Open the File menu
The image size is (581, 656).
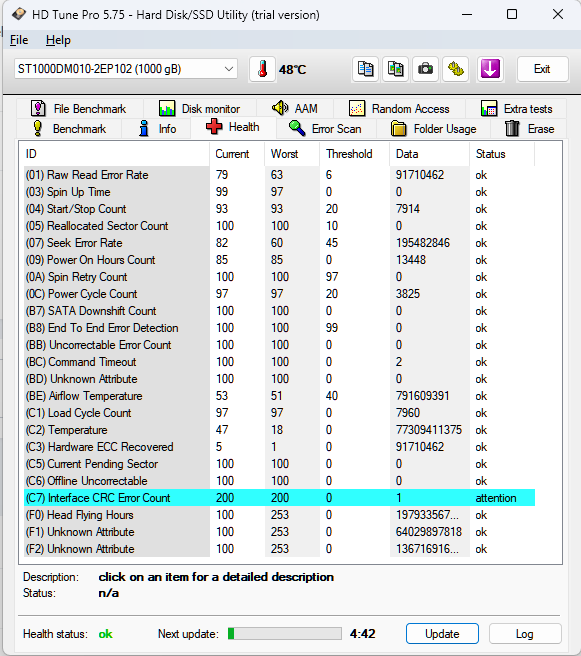click(19, 40)
